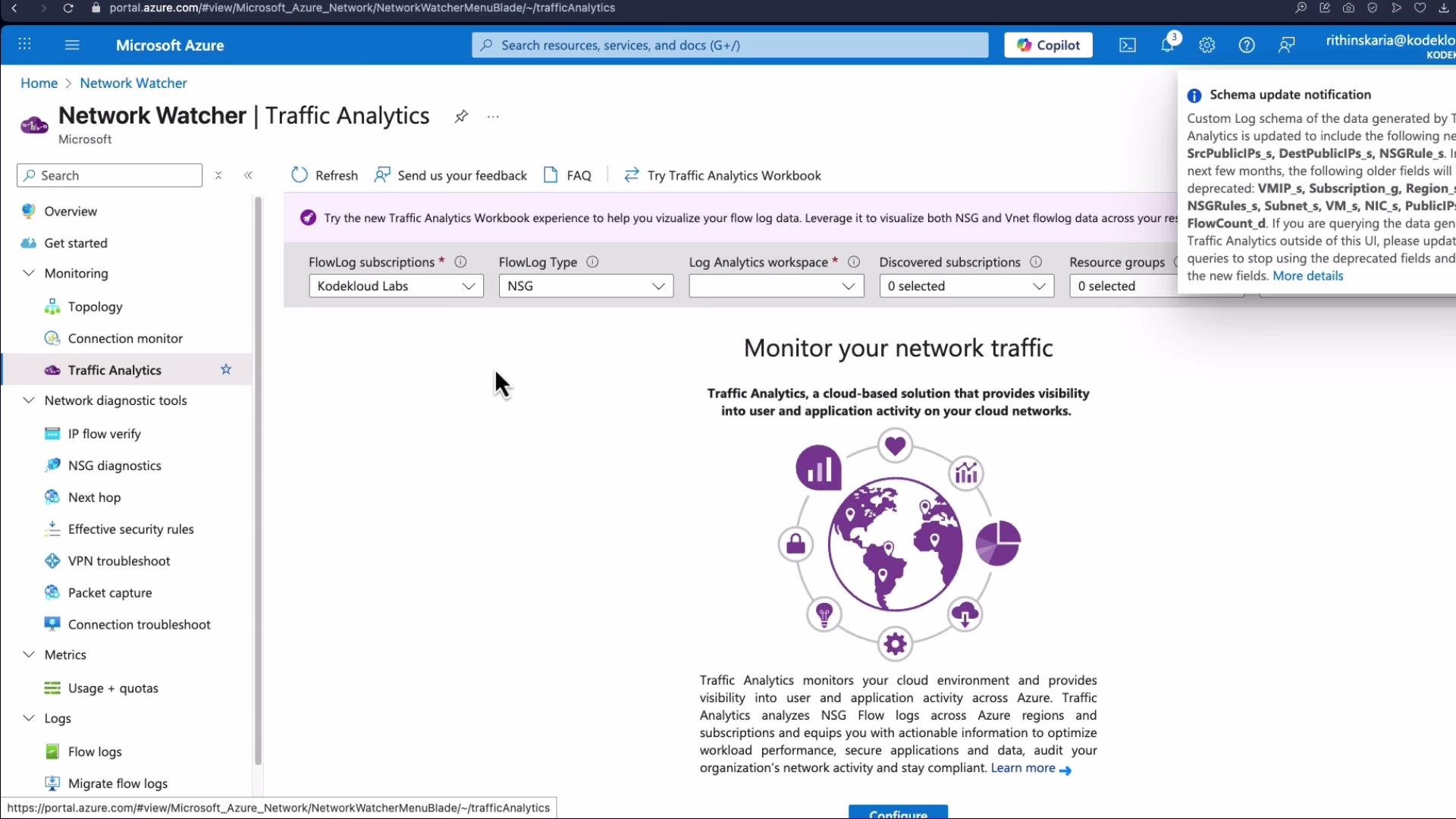Open the rithinskaria account menu
Image resolution: width=1456 pixels, height=819 pixels.
pos(1389,45)
